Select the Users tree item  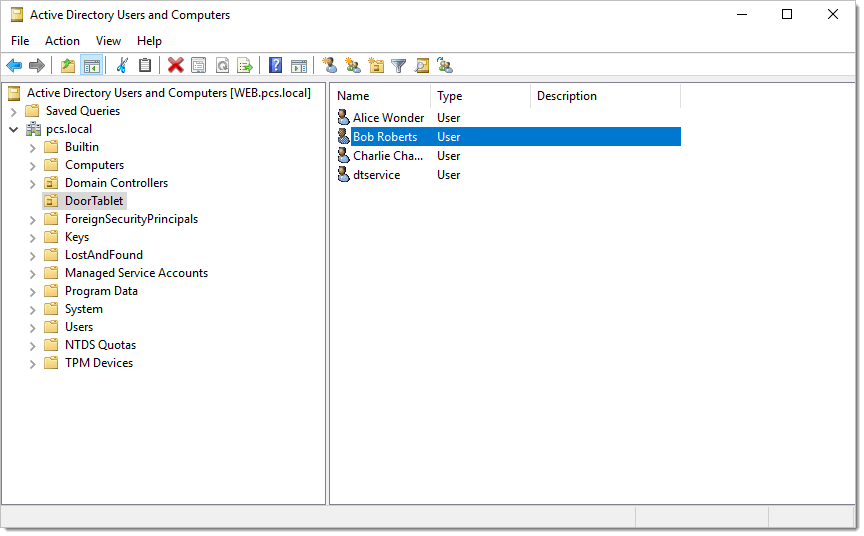tap(79, 327)
